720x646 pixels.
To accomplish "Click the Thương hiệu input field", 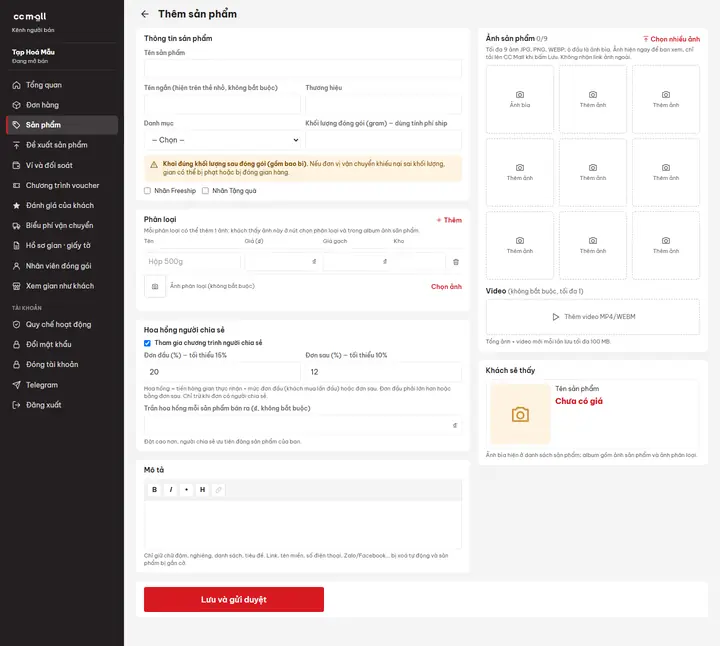I will point(383,104).
